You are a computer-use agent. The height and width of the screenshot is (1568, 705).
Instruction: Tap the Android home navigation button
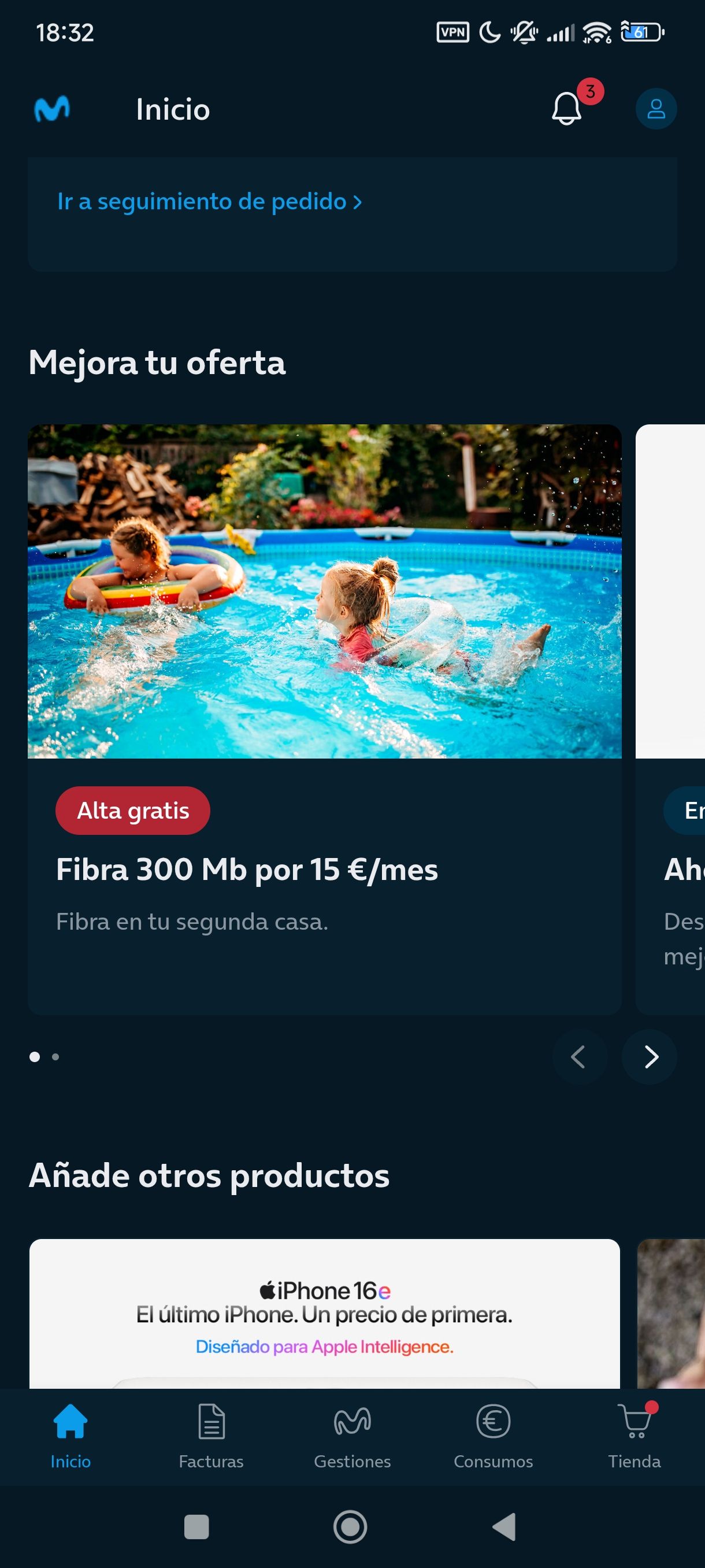click(x=350, y=1526)
